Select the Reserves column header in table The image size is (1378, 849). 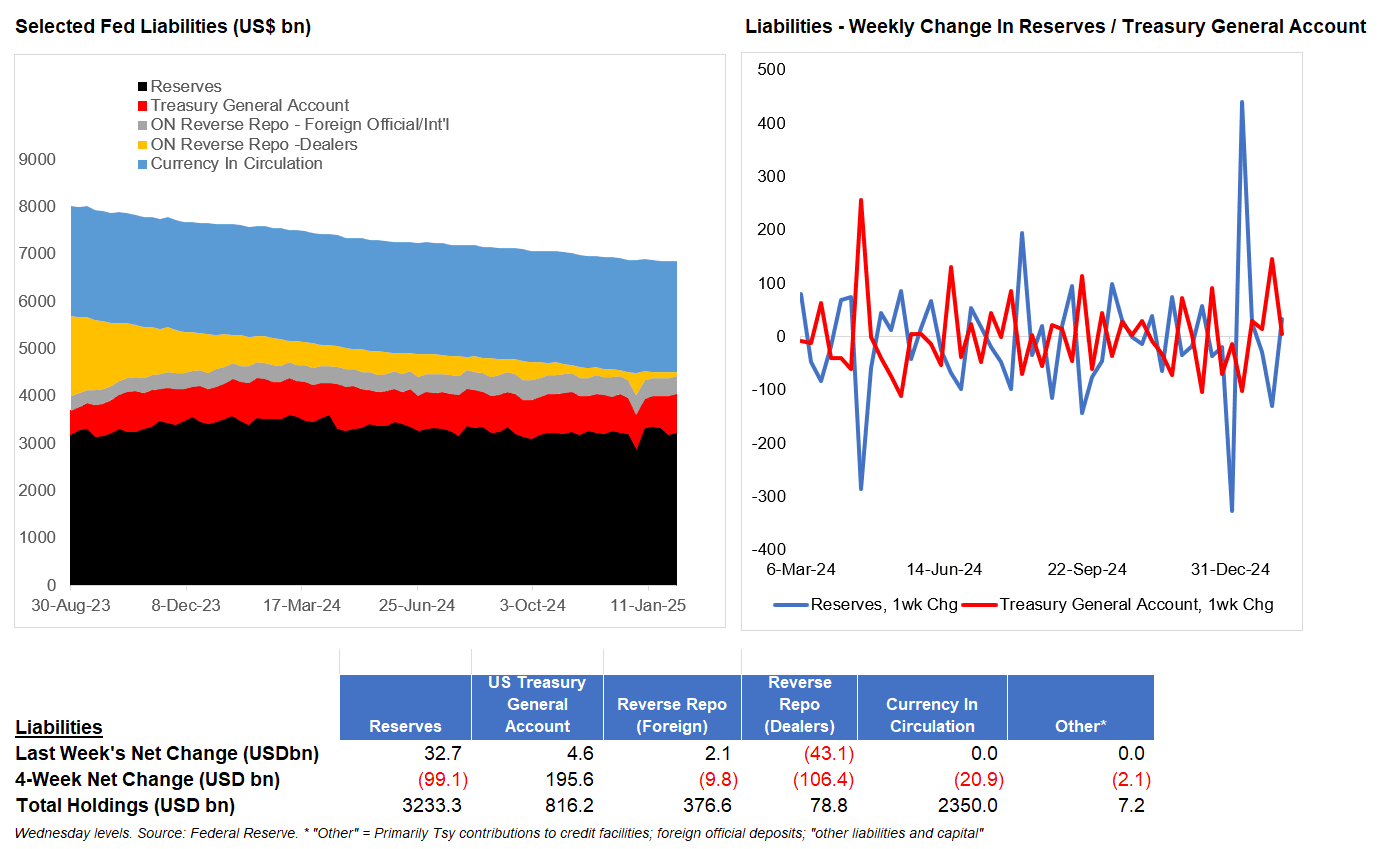point(405,726)
